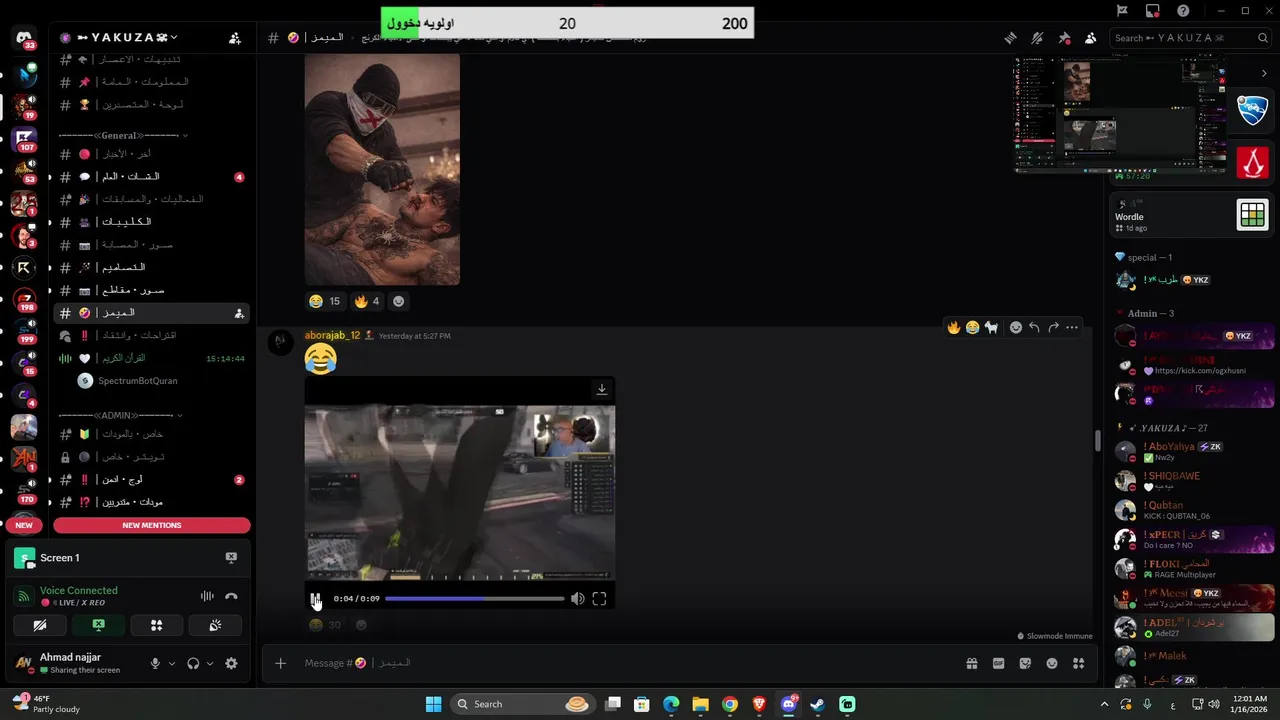Click the plus attach button in message box
The width and height of the screenshot is (1280, 720).
coord(281,663)
